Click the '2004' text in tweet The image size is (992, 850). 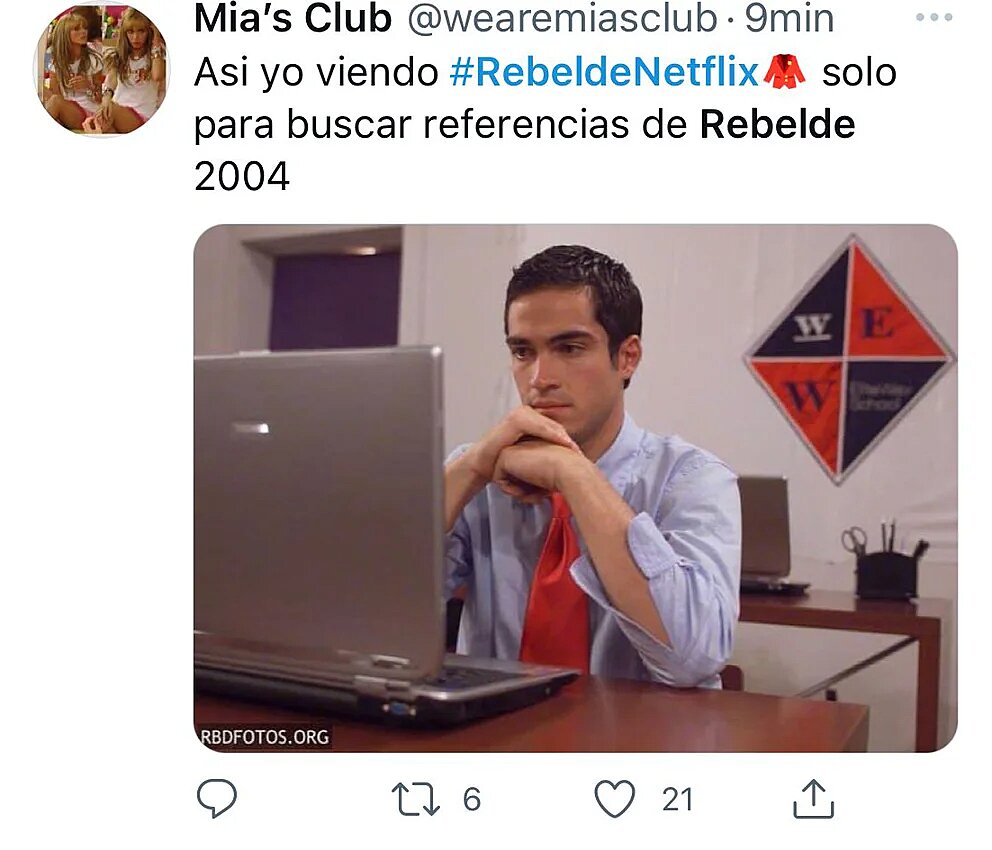pos(242,176)
